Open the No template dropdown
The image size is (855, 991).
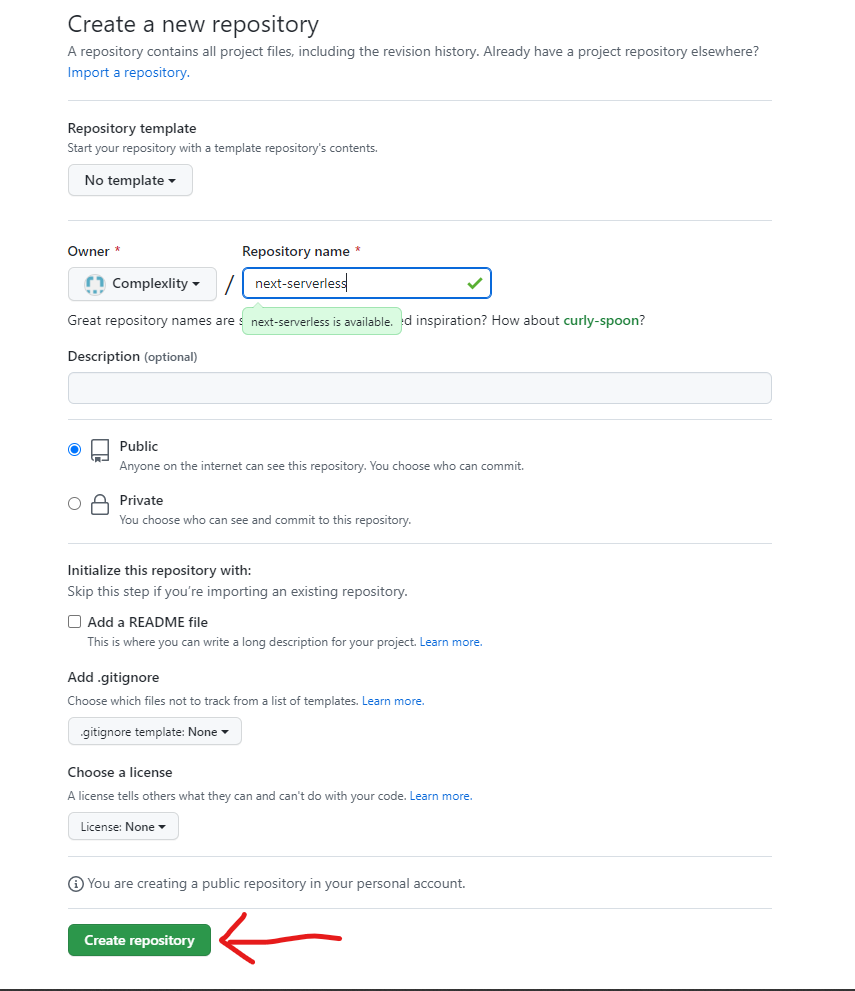click(130, 180)
